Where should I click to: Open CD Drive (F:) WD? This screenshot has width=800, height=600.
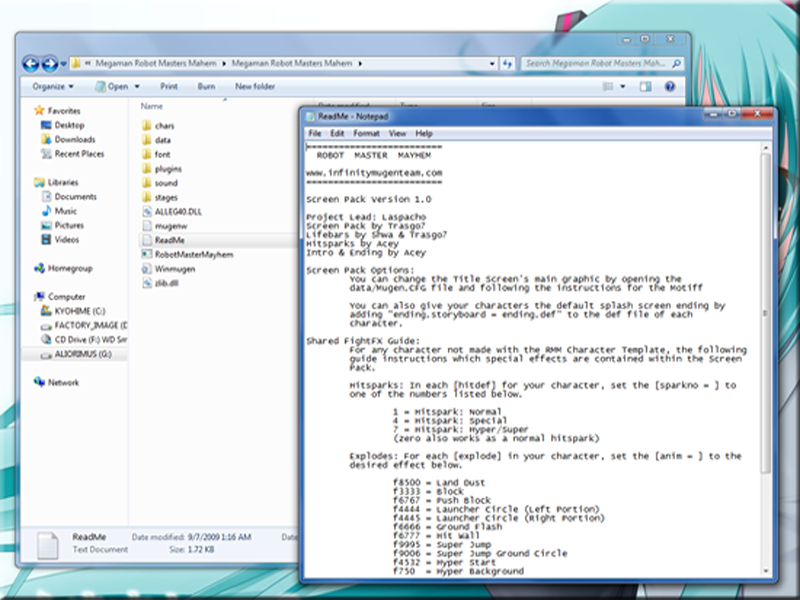click(x=91, y=339)
